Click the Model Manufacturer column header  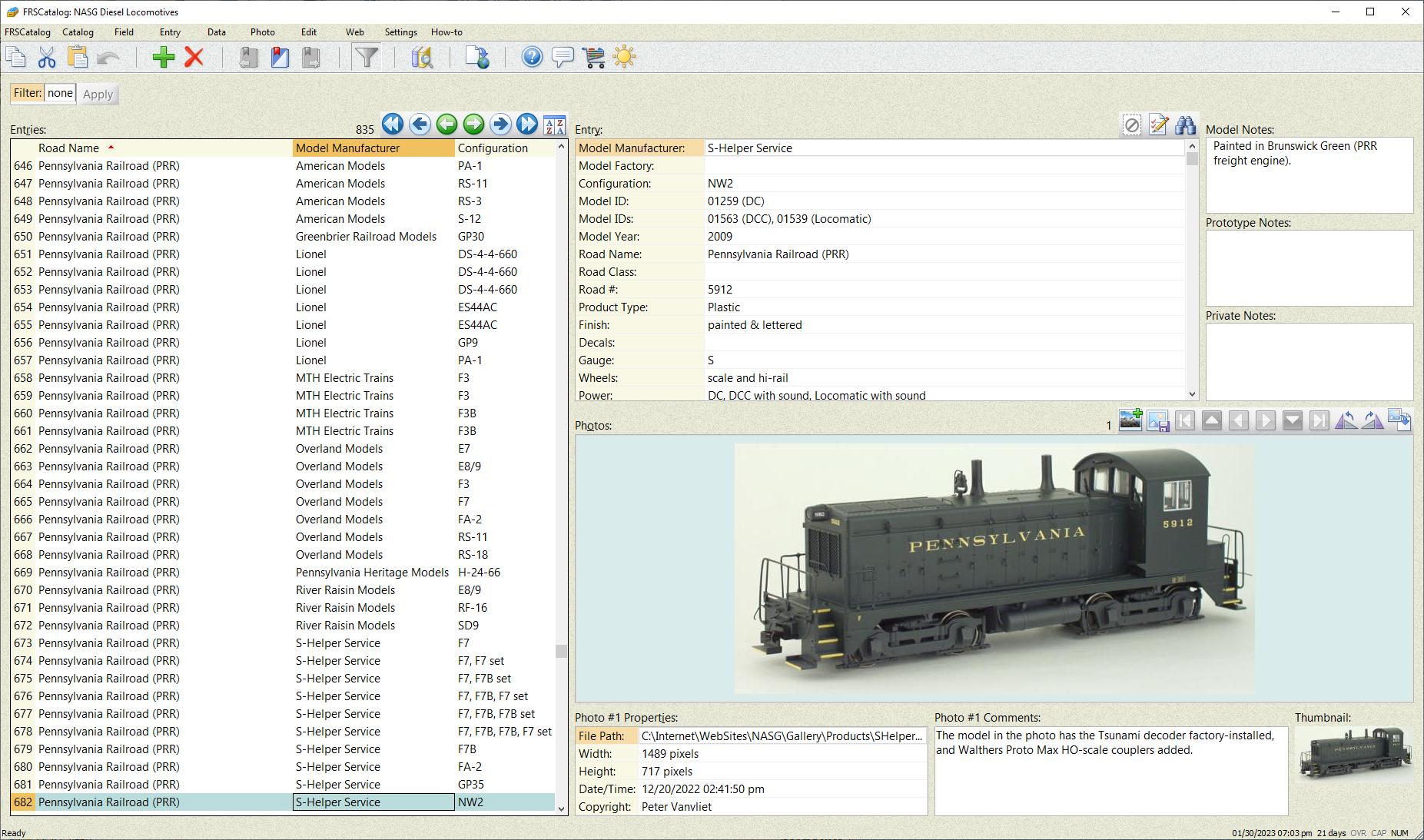pos(373,148)
